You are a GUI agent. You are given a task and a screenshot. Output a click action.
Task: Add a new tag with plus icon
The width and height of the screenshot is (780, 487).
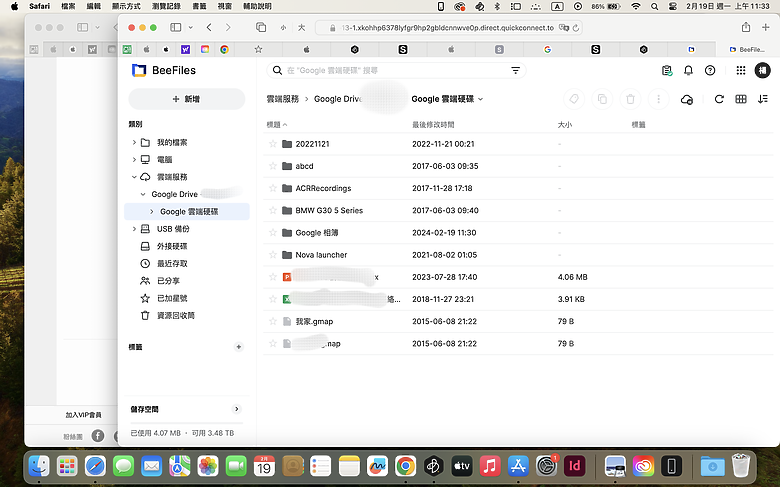(239, 347)
